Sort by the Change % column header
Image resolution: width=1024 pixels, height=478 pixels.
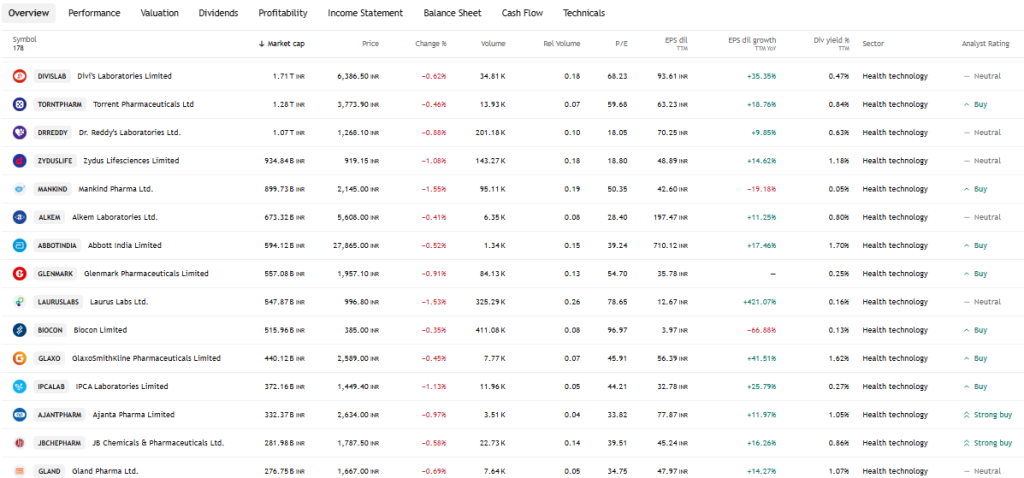tap(430, 44)
